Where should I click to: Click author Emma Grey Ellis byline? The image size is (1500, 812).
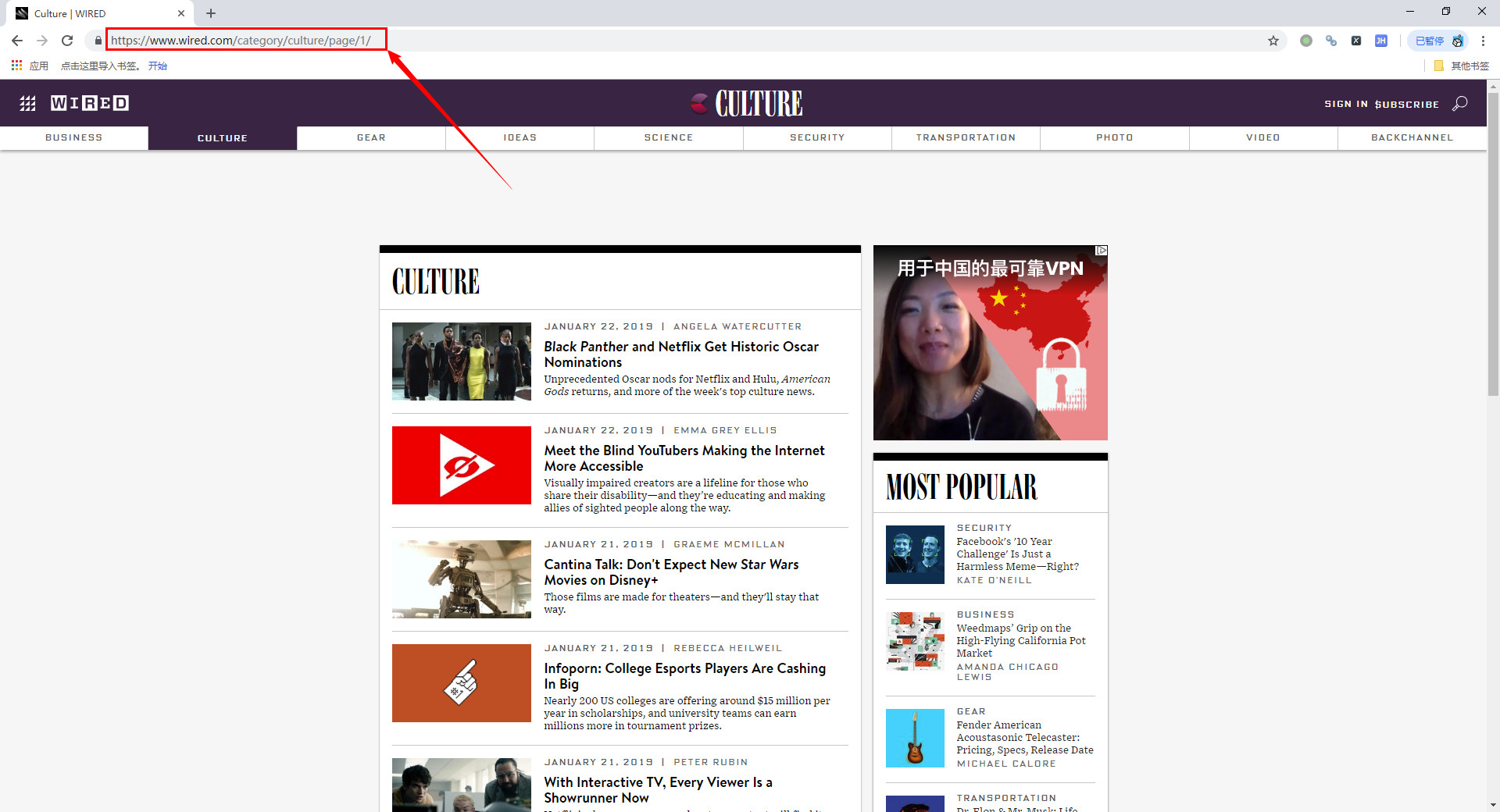pos(725,430)
